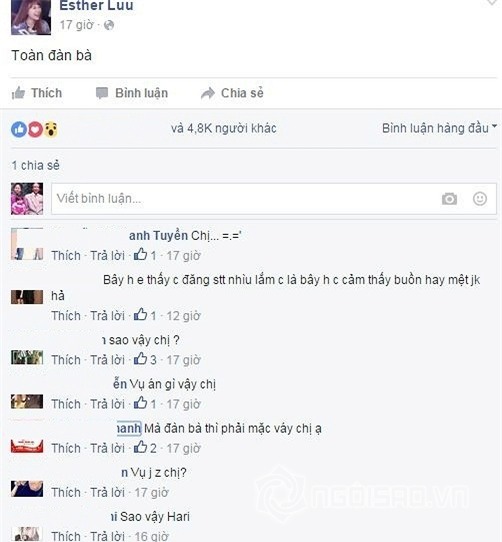The width and height of the screenshot is (502, 542).
Task: Open post options chevron at top right
Action: 492,3
